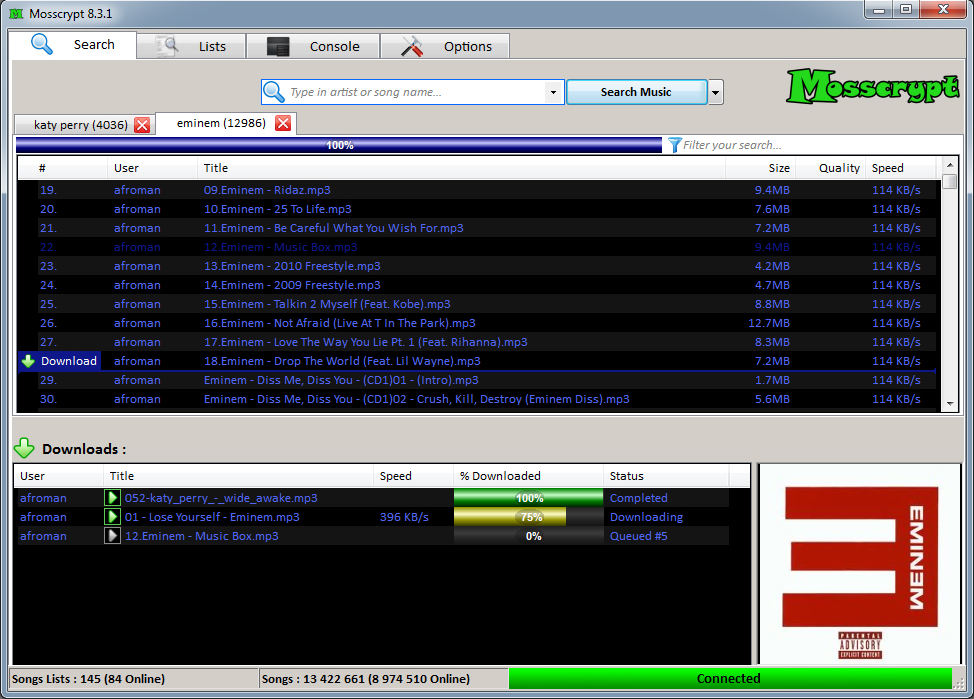Click the Queued #5 status
The image size is (974, 699).
click(x=639, y=536)
